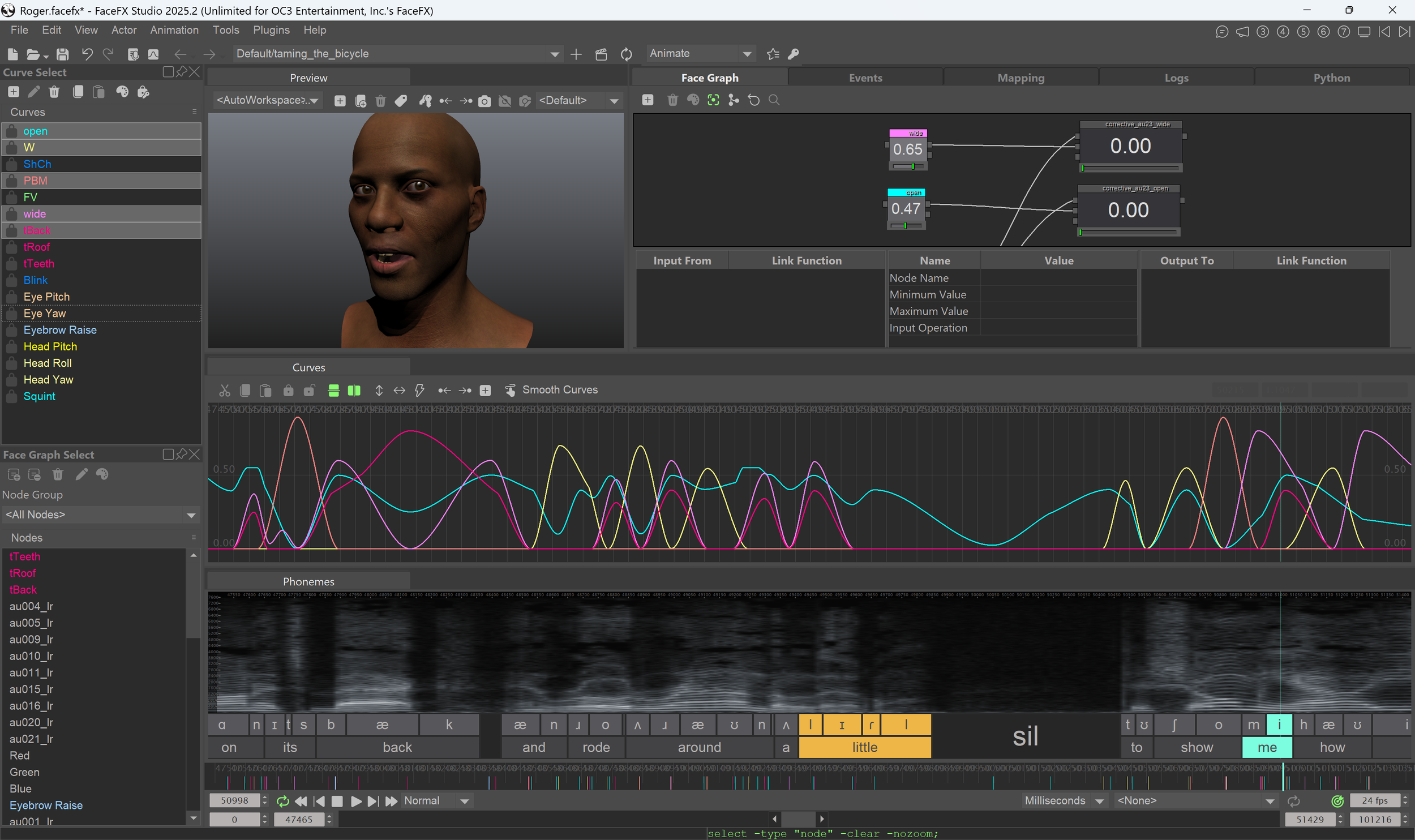Click the Undo arrow icon

[87, 54]
